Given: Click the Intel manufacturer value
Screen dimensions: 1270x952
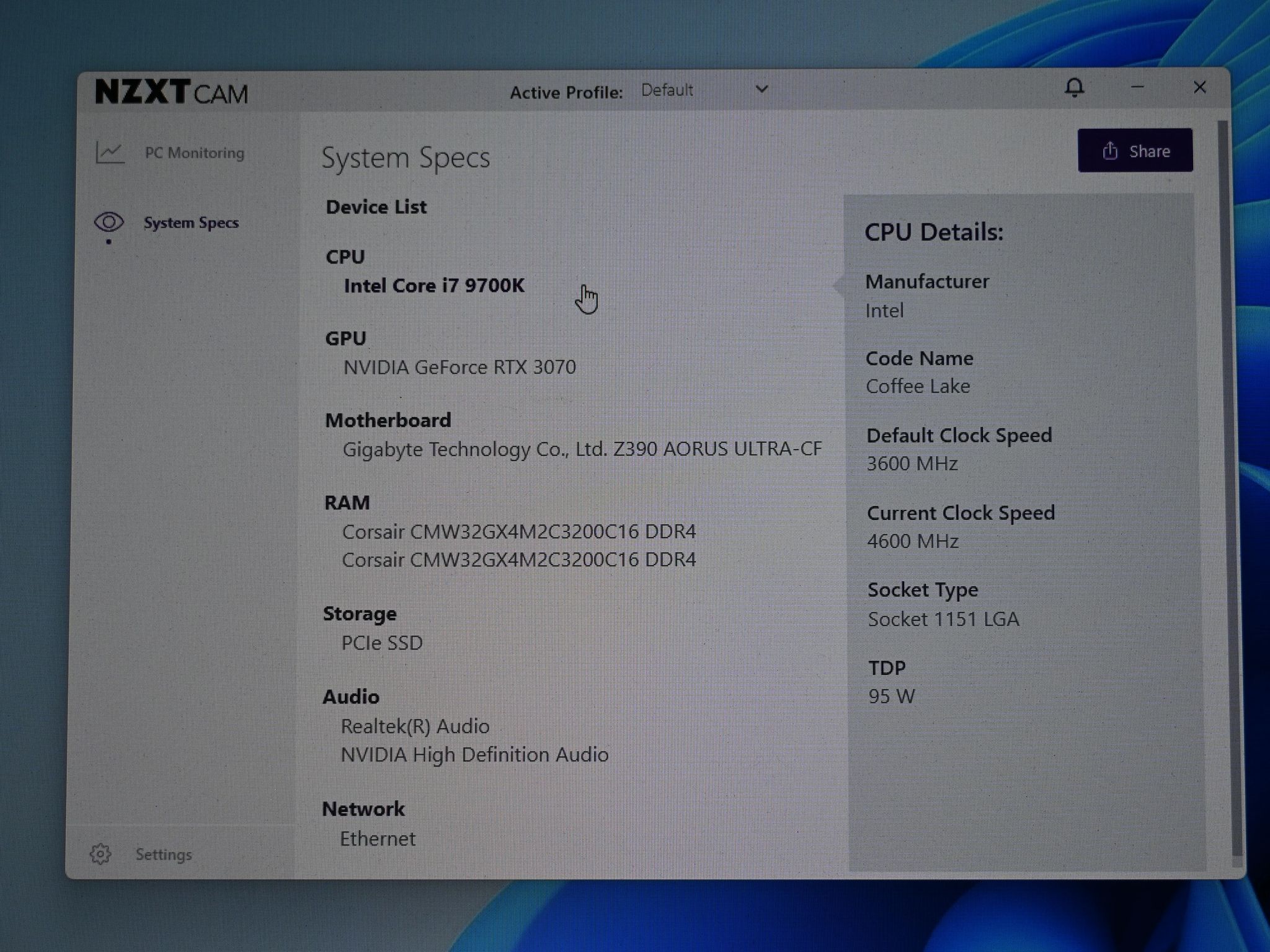Looking at the screenshot, I should tap(884, 310).
